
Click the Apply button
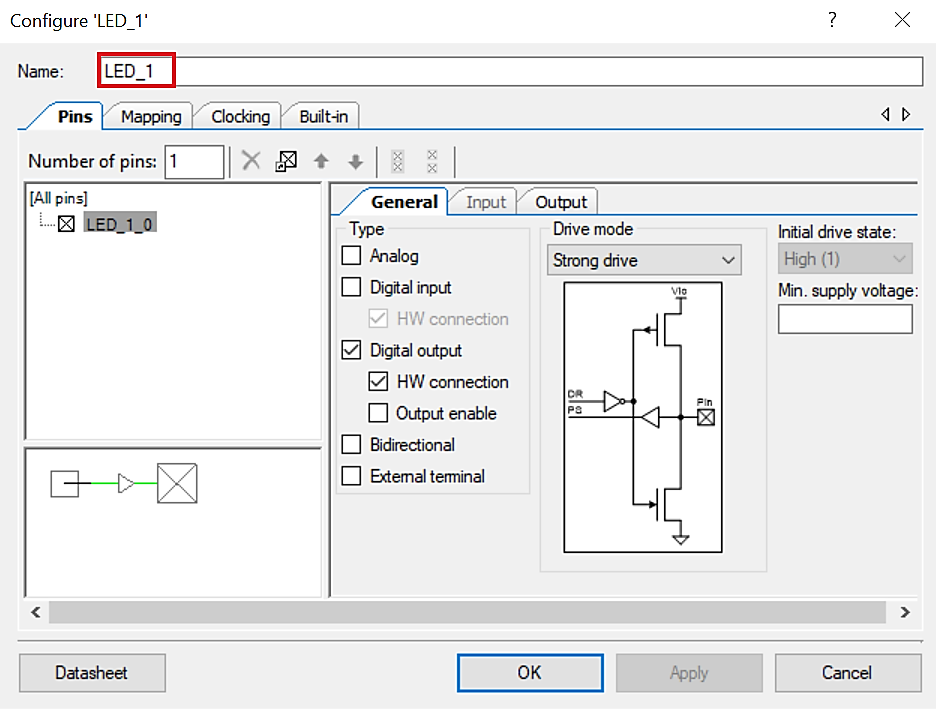coord(689,673)
